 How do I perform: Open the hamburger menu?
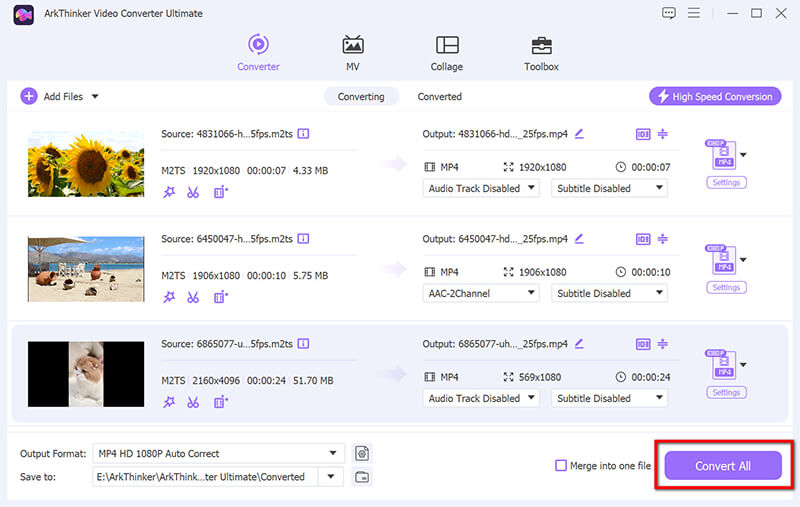point(693,13)
